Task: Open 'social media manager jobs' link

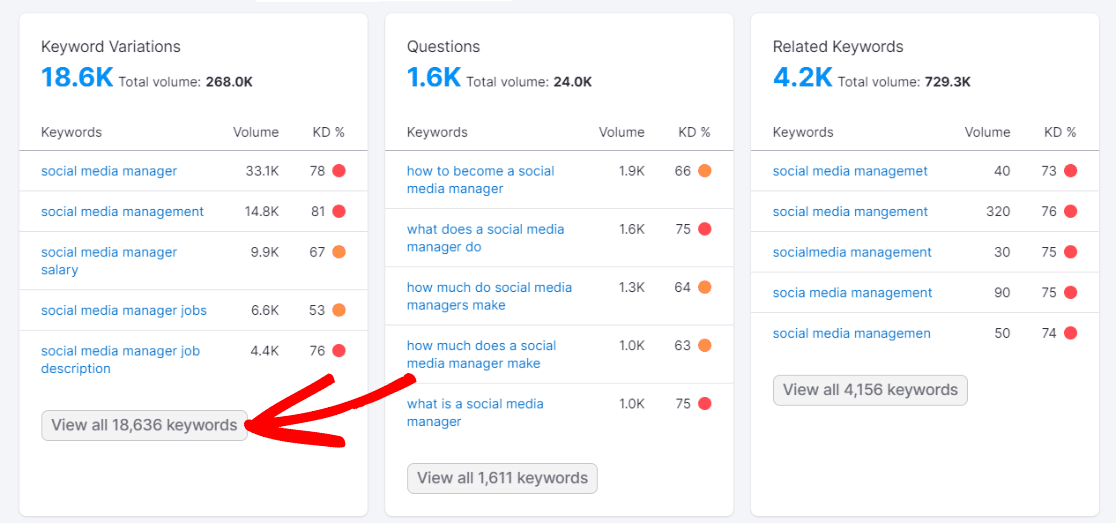Action: click(124, 310)
